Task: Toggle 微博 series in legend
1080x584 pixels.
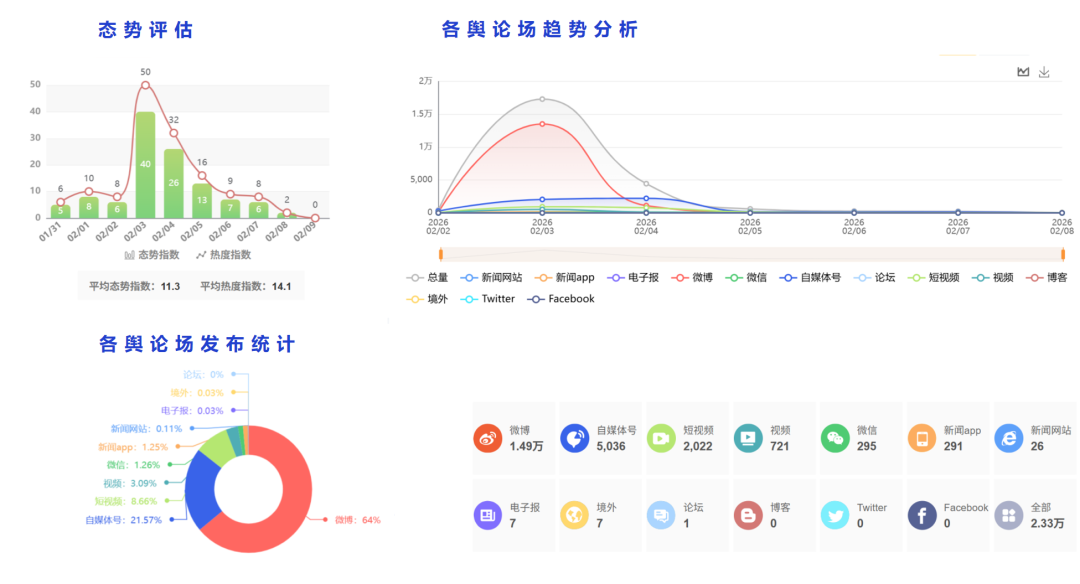Action: point(692,278)
